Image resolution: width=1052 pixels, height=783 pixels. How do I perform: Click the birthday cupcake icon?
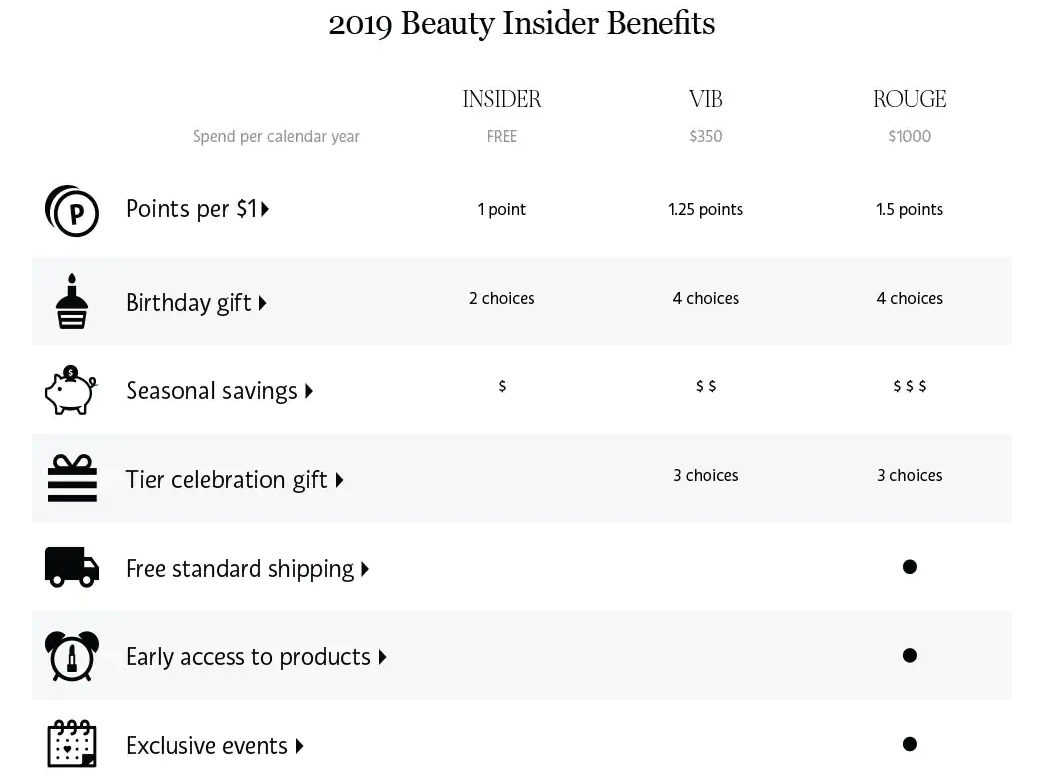click(x=72, y=301)
